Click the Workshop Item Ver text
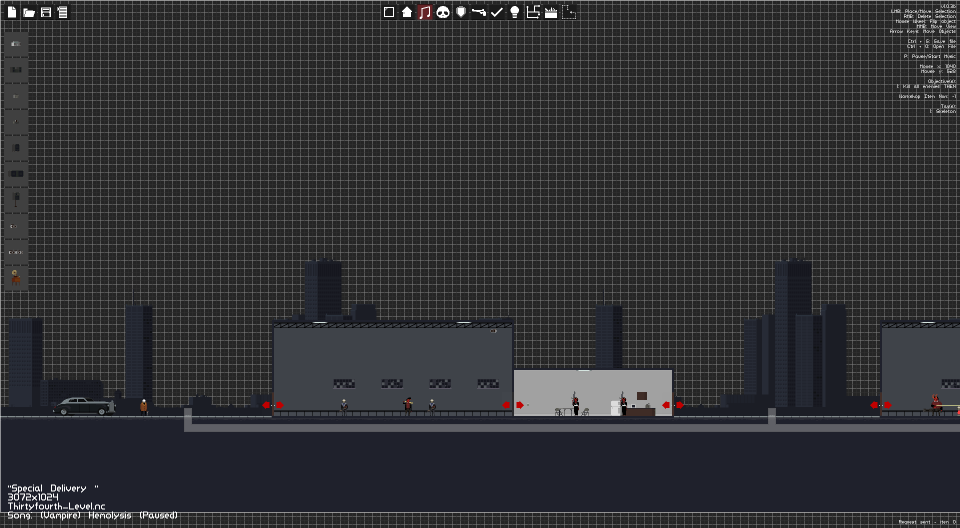The image size is (960, 528). pos(928,96)
